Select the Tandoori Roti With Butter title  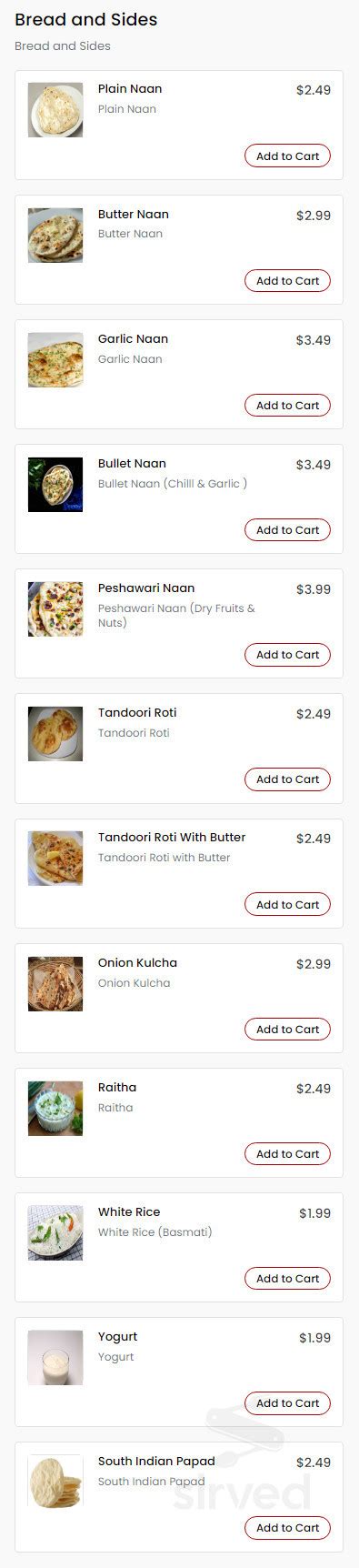(x=172, y=838)
